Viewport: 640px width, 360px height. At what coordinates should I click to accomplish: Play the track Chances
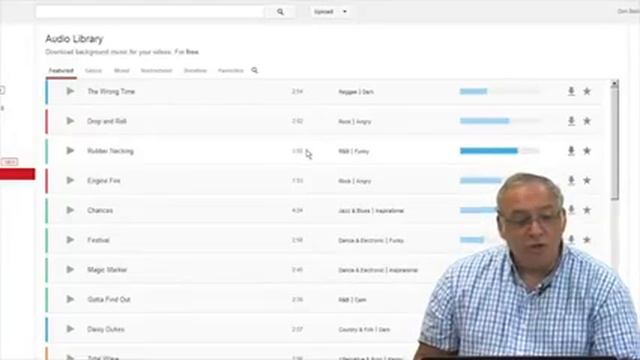click(70, 210)
